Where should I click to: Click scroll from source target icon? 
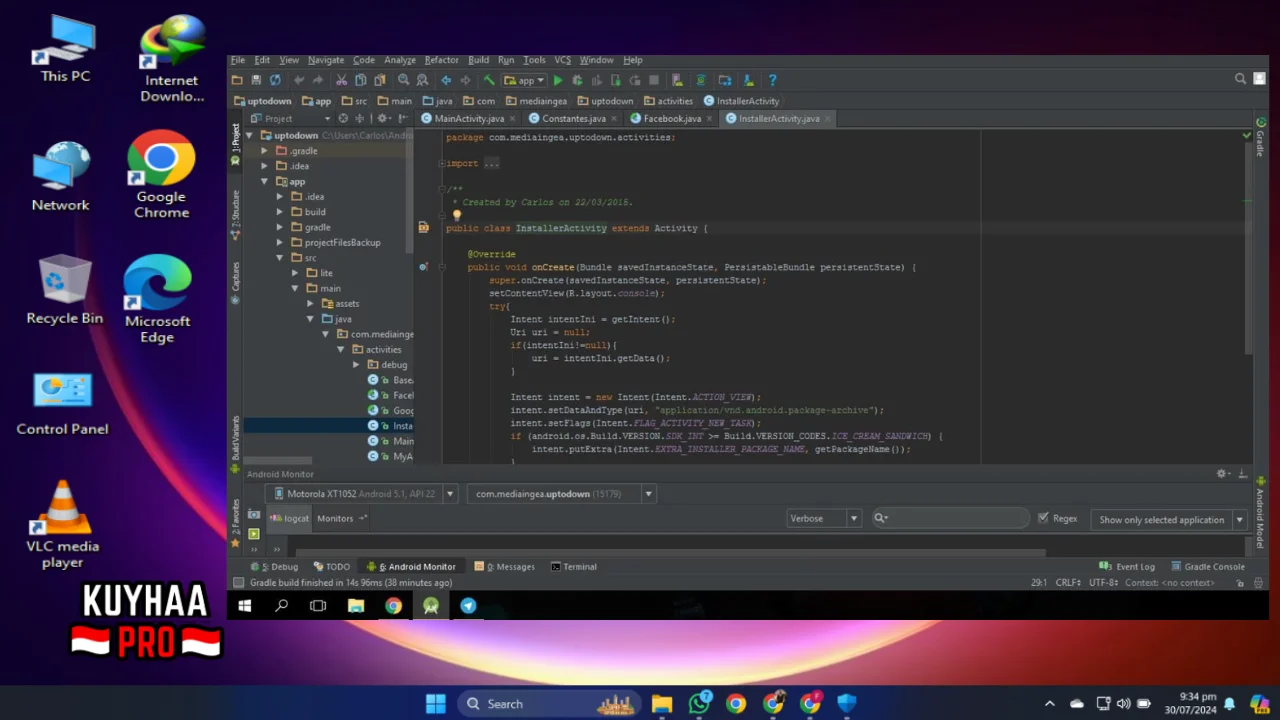pyautogui.click(x=343, y=118)
